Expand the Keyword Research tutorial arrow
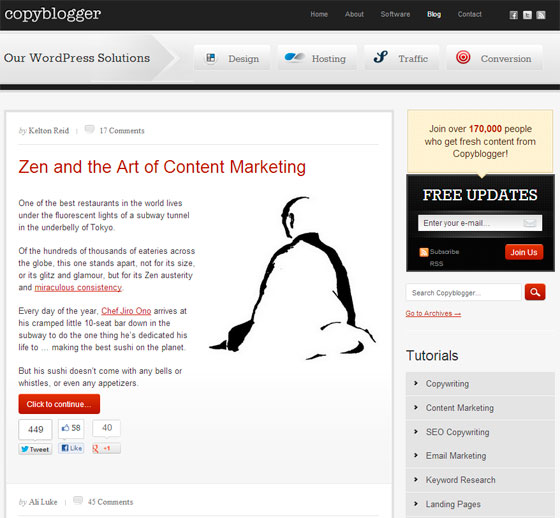This screenshot has height=518, width=560. click(x=416, y=479)
